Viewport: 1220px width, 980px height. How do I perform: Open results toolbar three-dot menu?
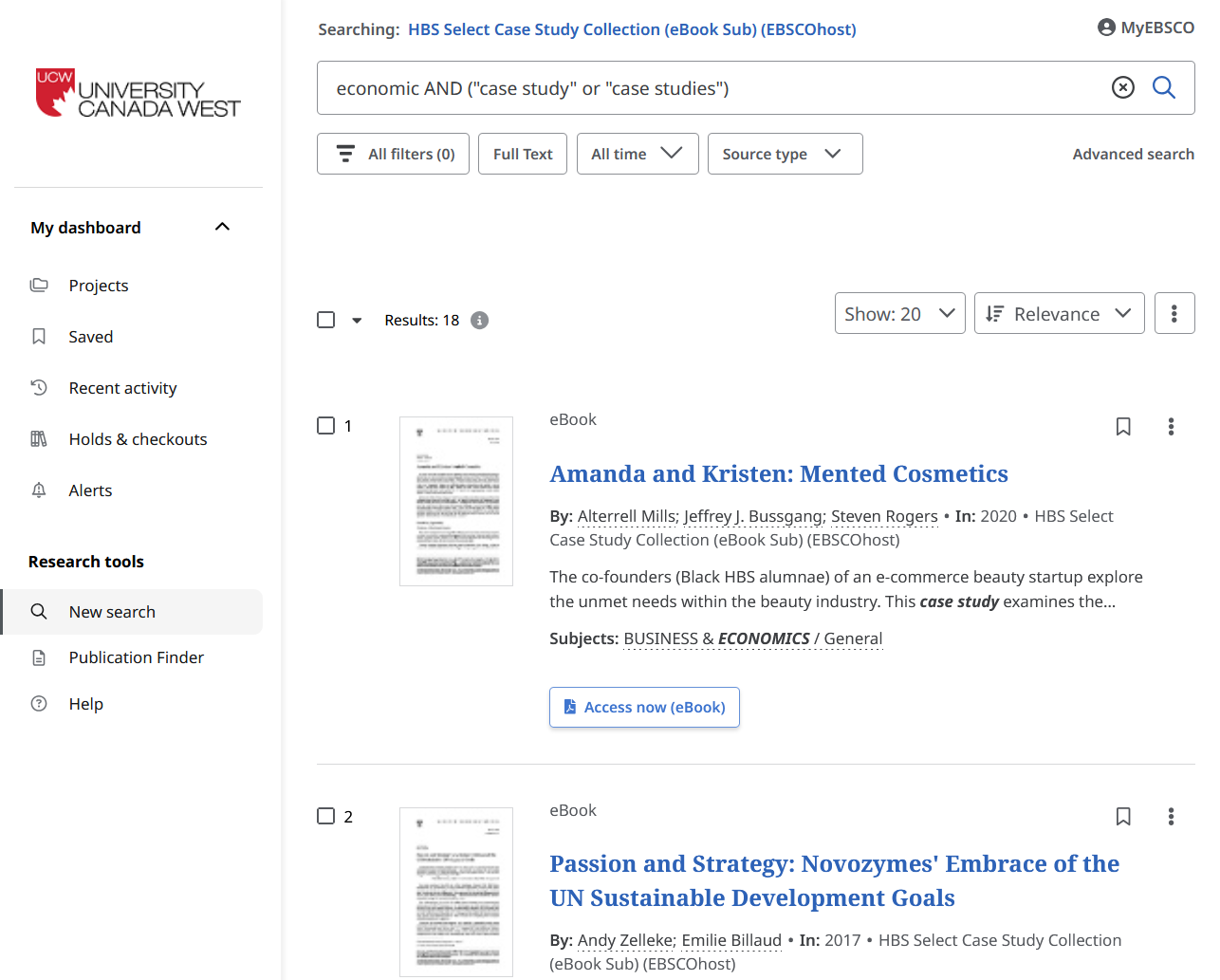tap(1174, 314)
